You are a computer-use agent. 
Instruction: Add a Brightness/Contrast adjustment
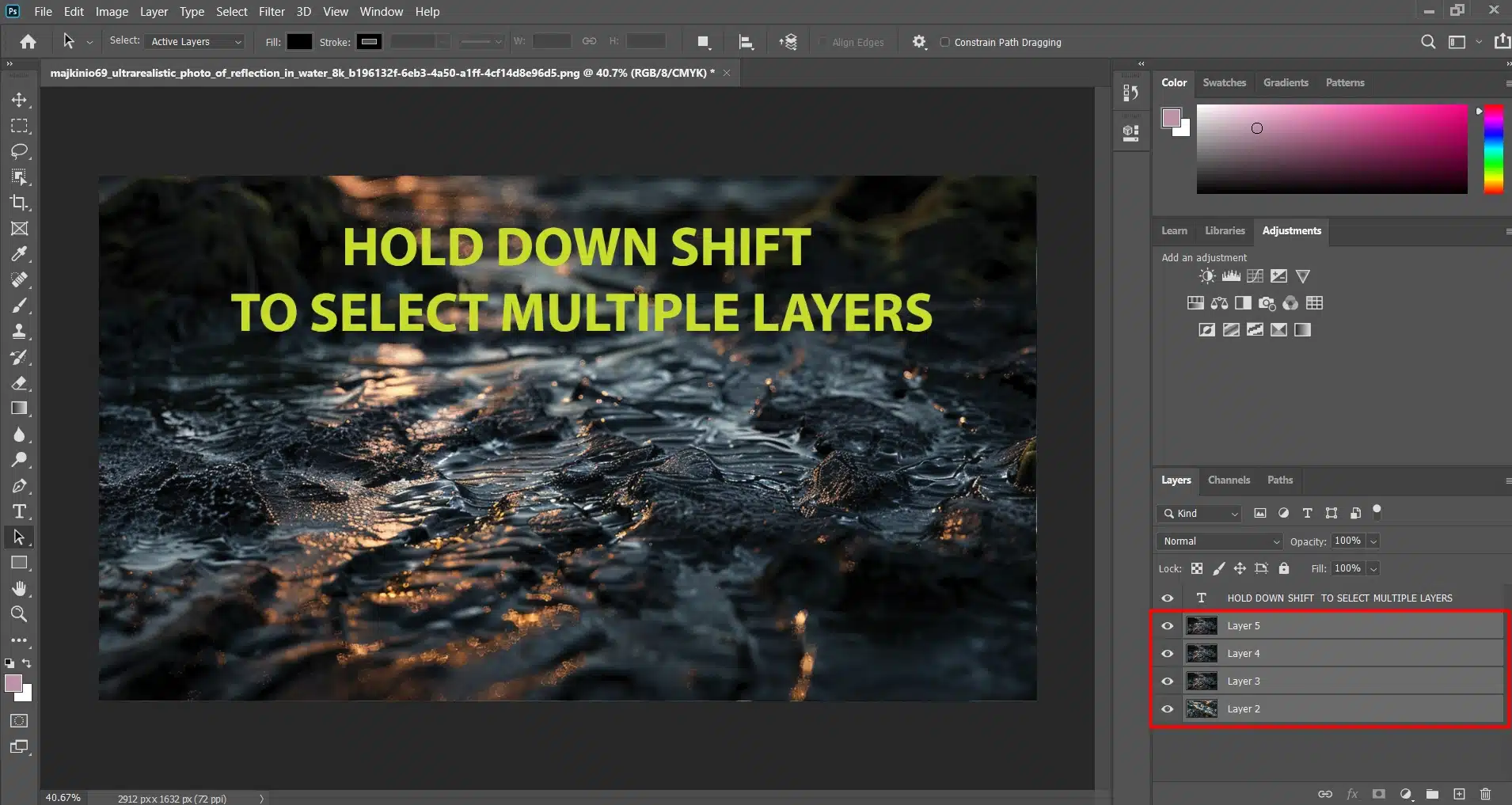[x=1207, y=276]
